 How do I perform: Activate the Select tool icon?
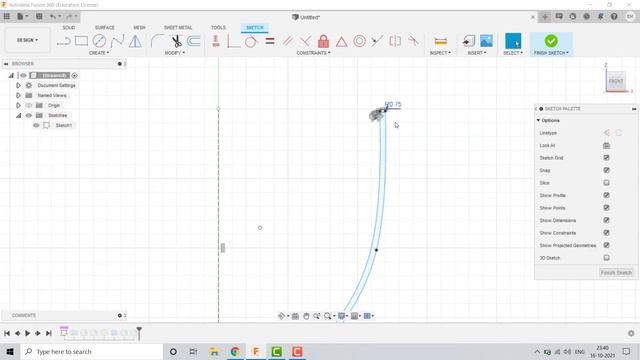[x=513, y=41]
